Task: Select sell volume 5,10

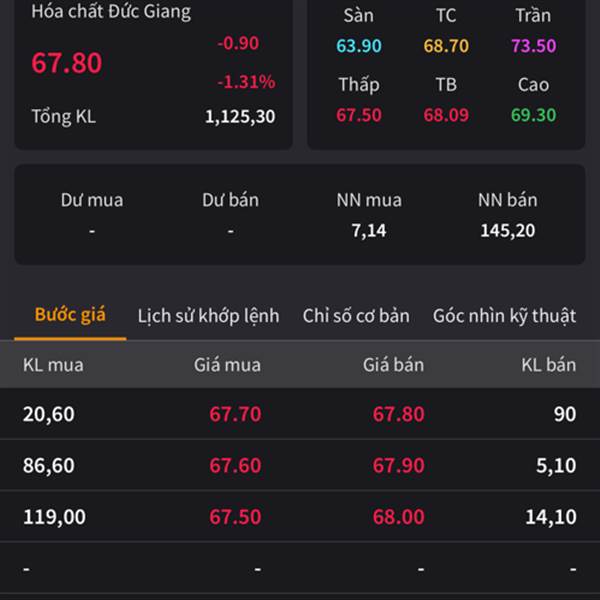Action: click(x=556, y=466)
